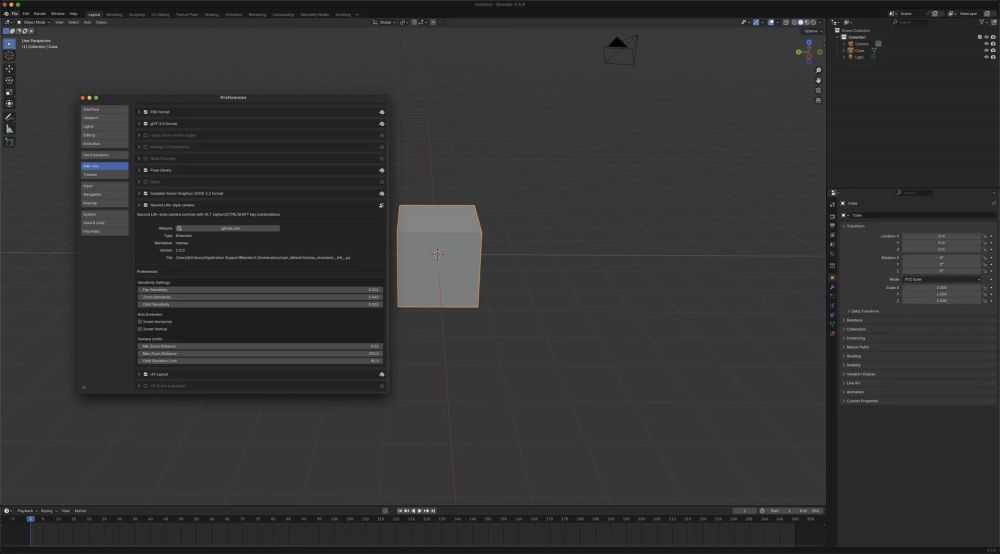This screenshot has height=554, width=1000.
Task: Select the Cursor tool in the viewport toolbar
Action: tap(9, 55)
